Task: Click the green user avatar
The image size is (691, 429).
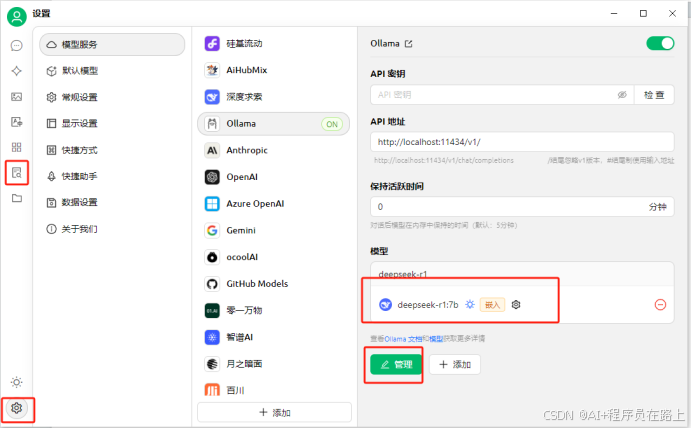Action: (x=17, y=17)
